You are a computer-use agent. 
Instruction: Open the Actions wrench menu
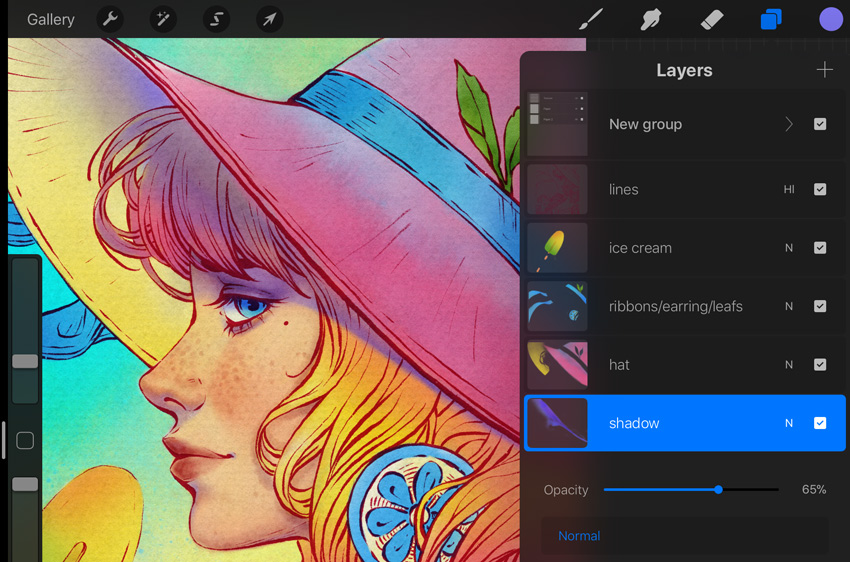click(x=110, y=20)
